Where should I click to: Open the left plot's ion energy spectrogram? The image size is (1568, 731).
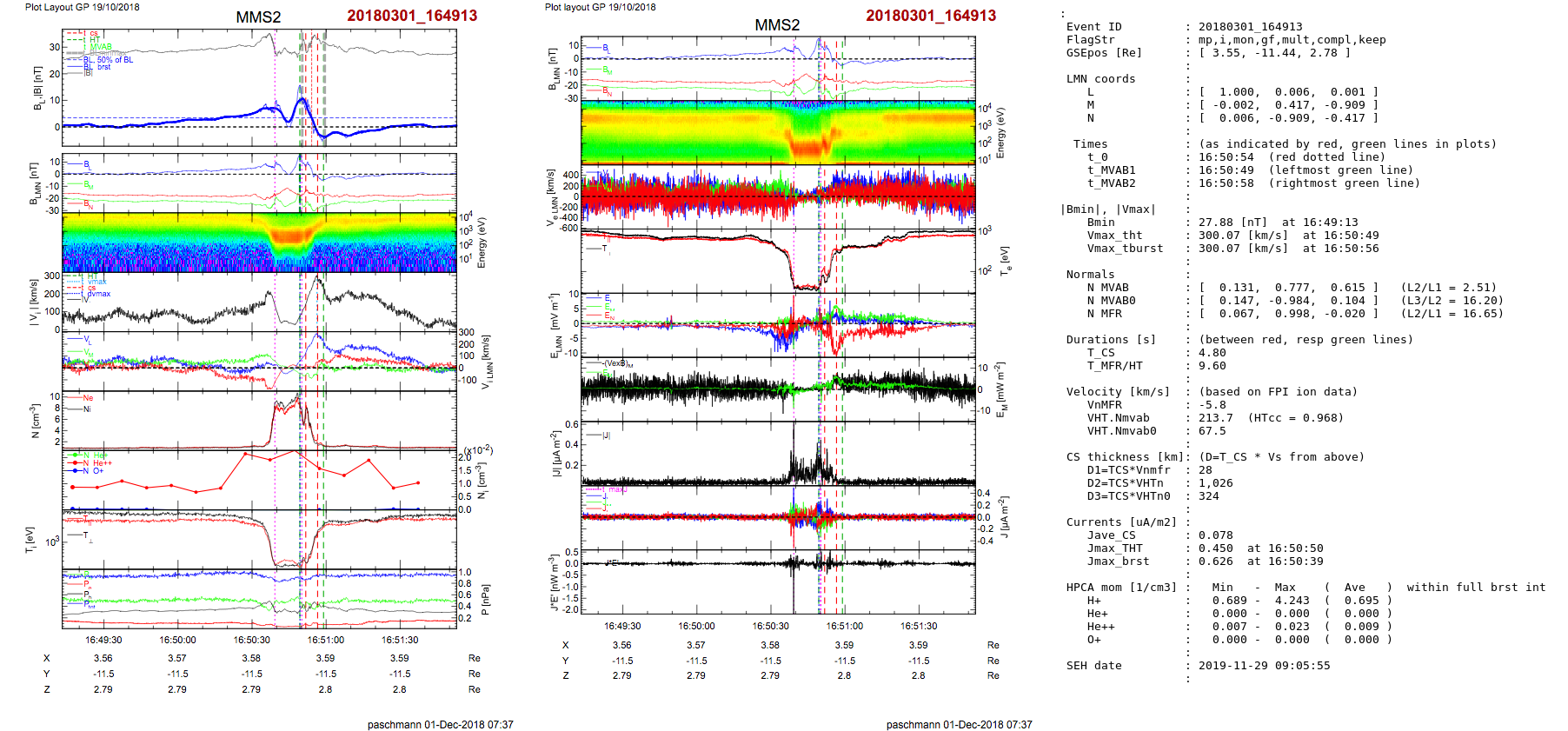pos(259,243)
